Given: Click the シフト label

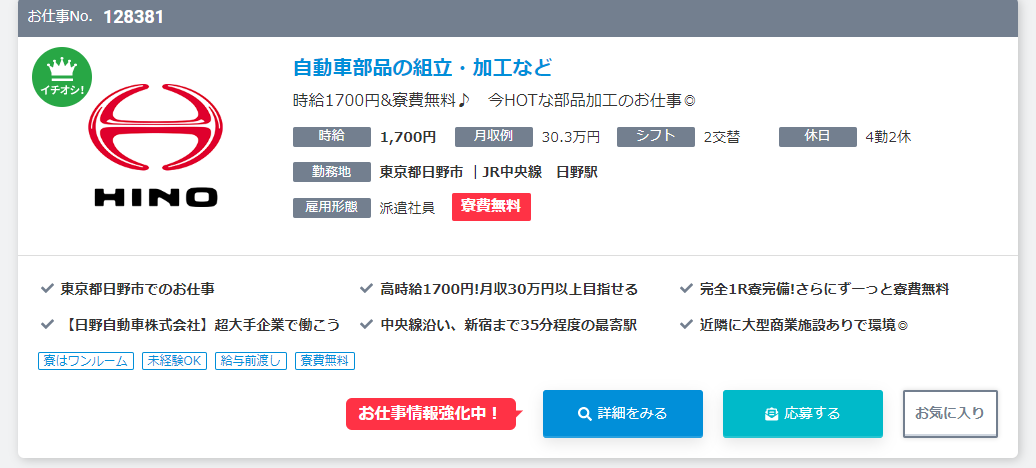Looking at the screenshot, I should point(655,136).
